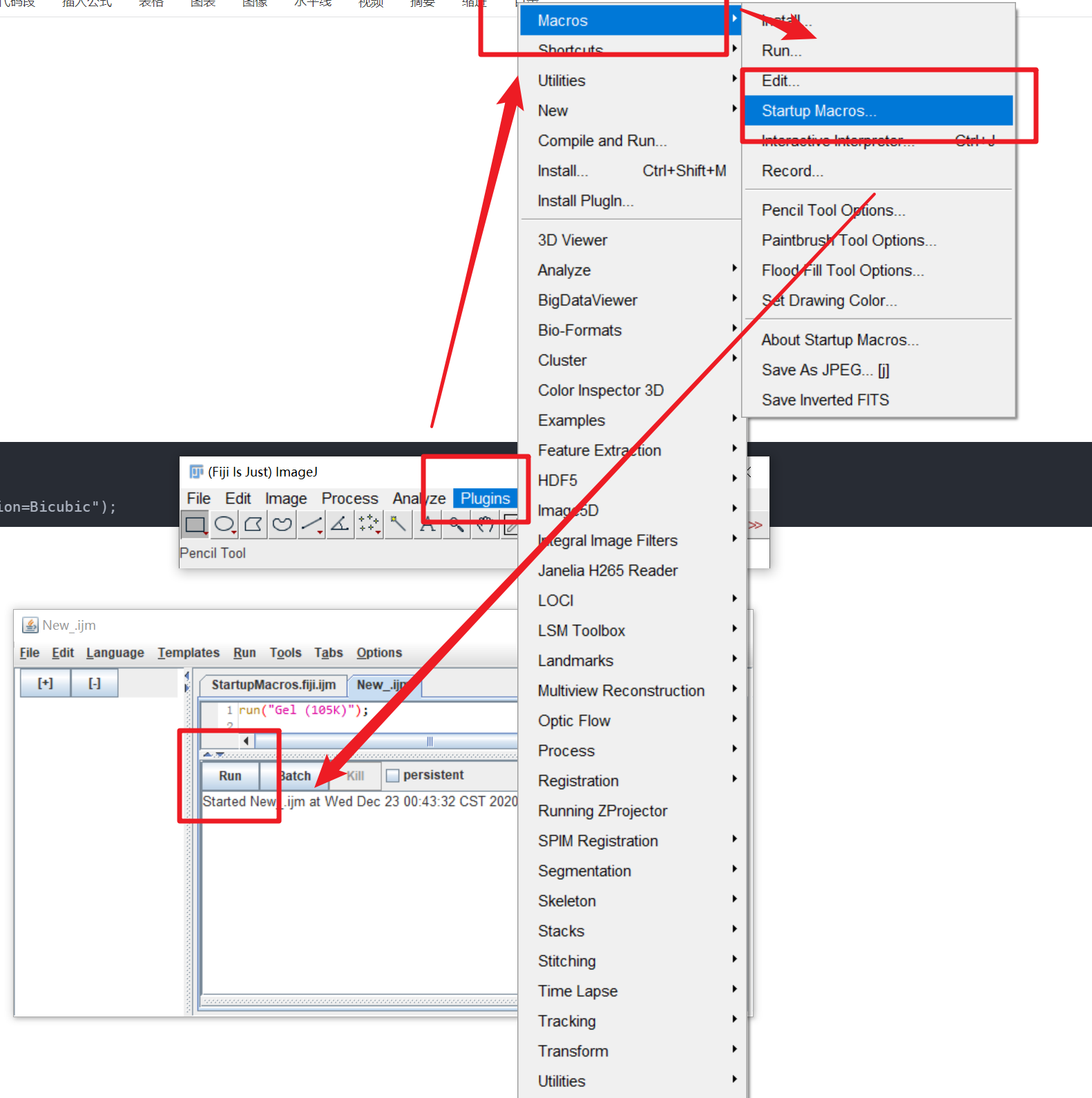The image size is (1092, 1098).
Task: Select Compile and Run...
Action: (631, 141)
